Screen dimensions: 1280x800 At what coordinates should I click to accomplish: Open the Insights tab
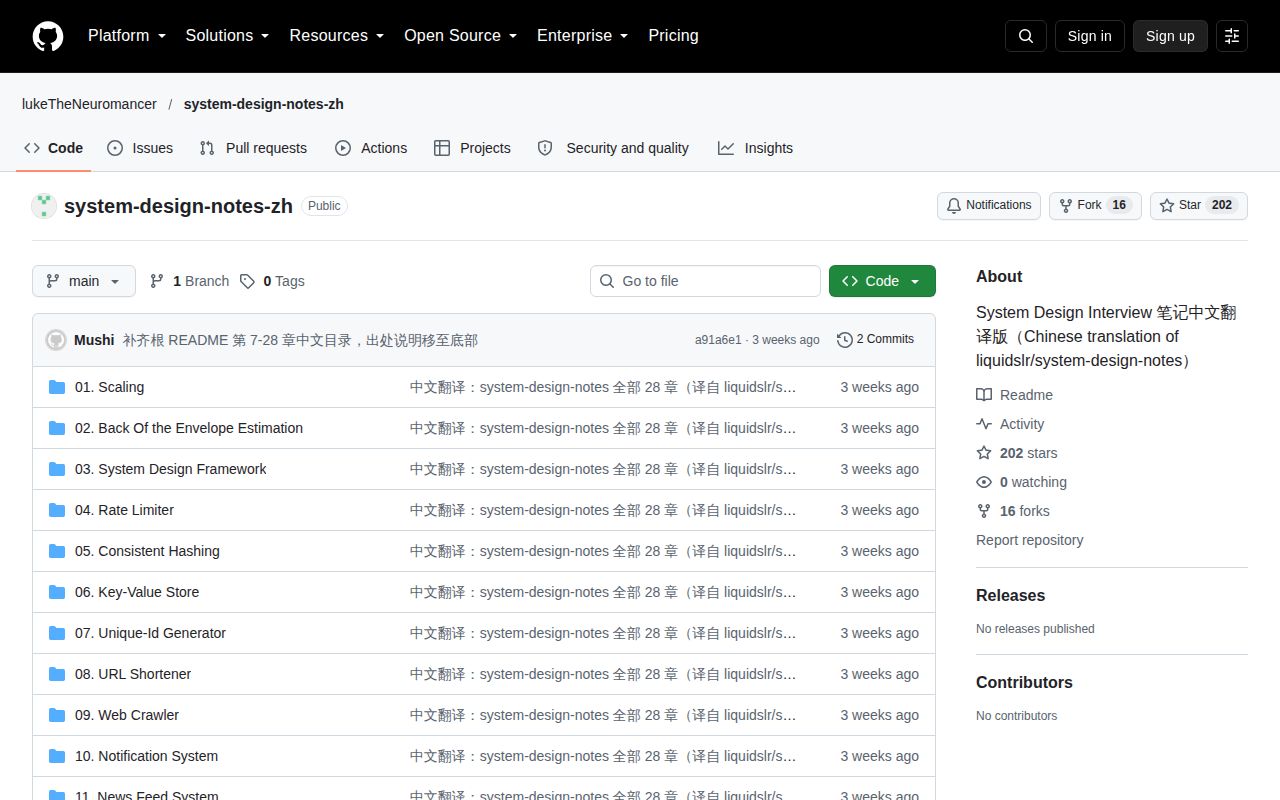tap(755, 148)
